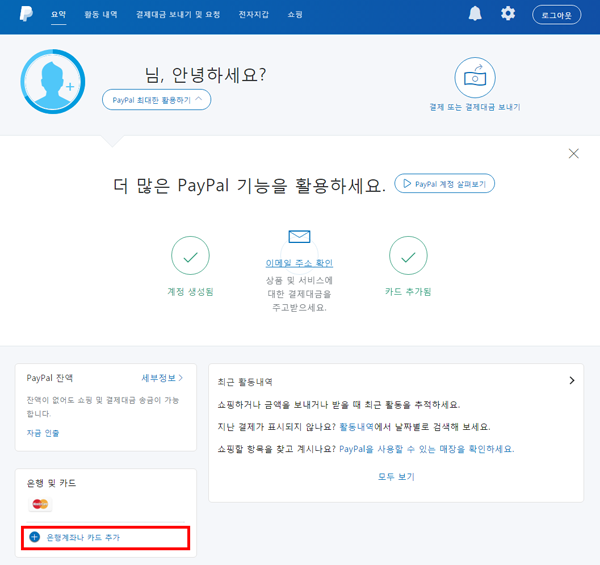Select the 요약 tab
Image resolution: width=600 pixels, height=565 pixels.
point(59,15)
